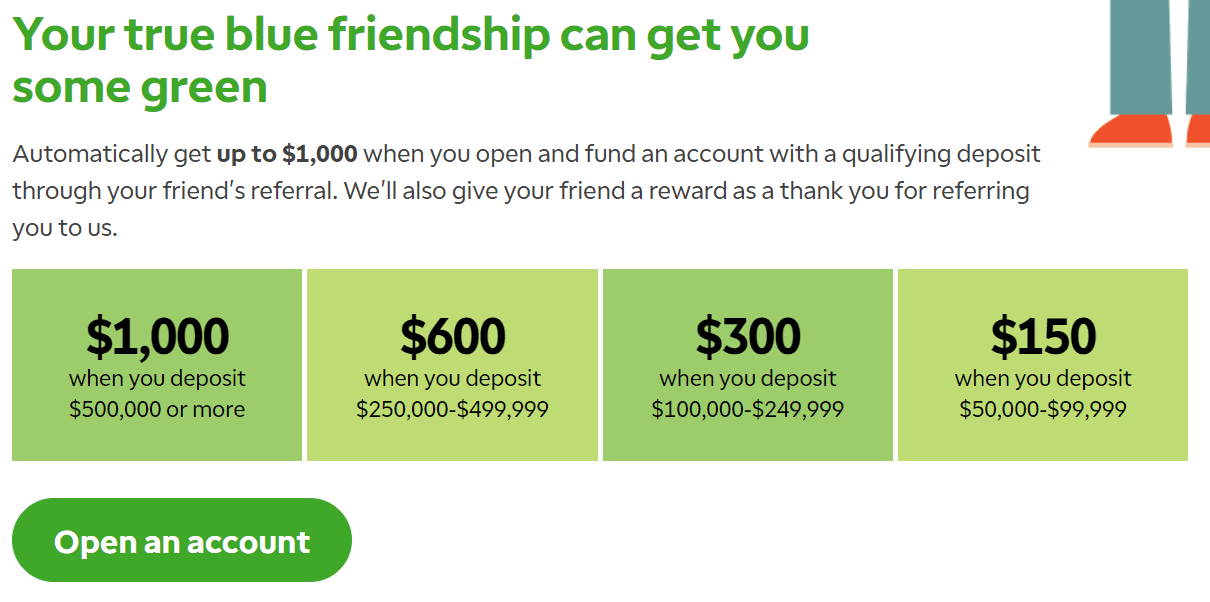Image resolution: width=1210 pixels, height=602 pixels.
Task: Click the $500,000 or more deposit text
Action: point(157,409)
